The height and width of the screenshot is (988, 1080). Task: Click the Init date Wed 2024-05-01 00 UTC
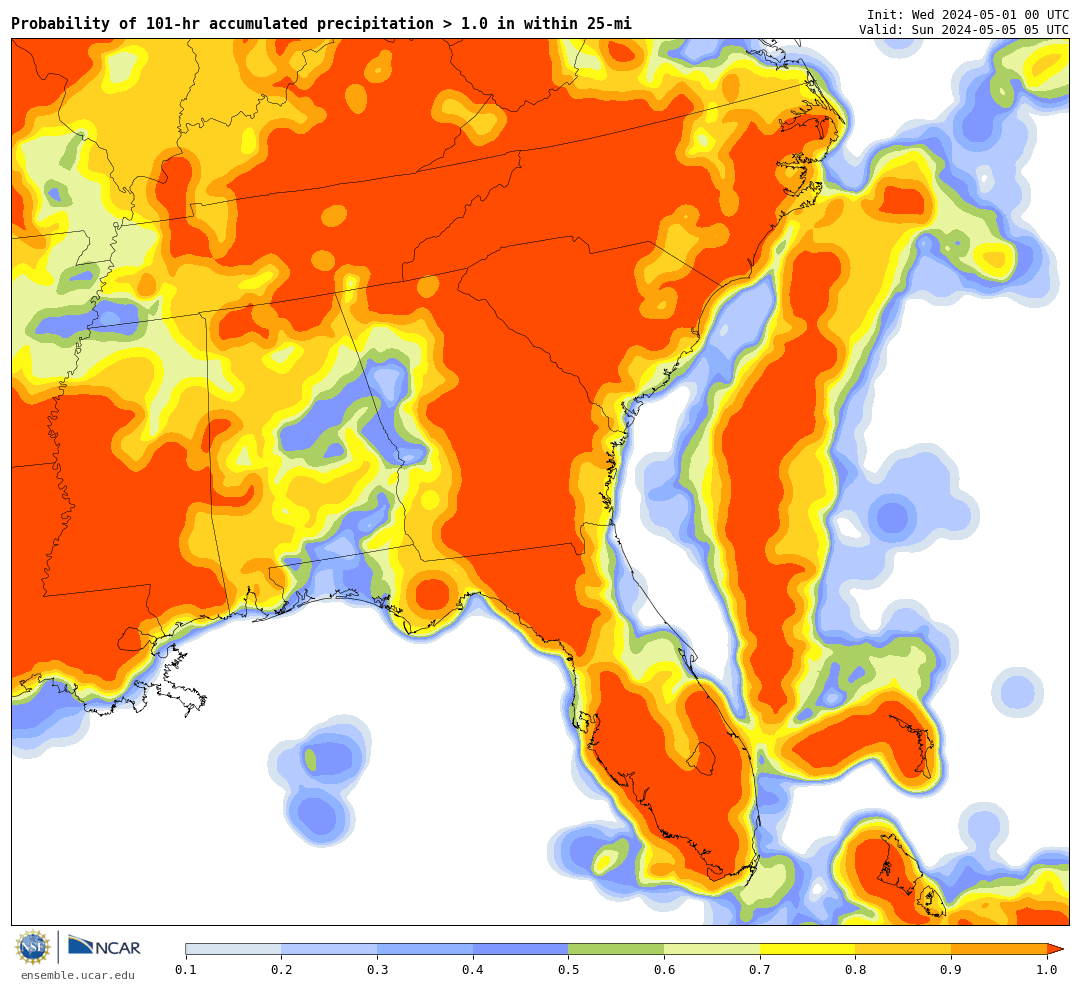pos(968,14)
